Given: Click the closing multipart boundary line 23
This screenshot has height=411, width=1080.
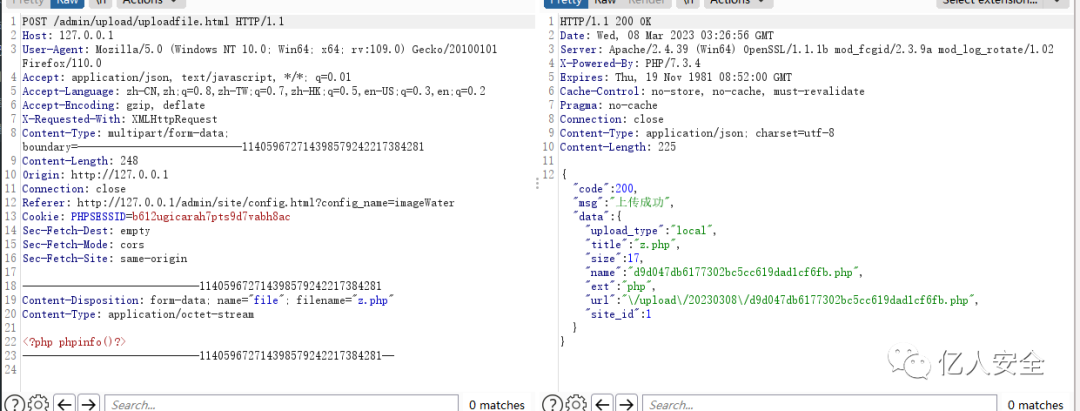Looking at the screenshot, I should [209, 356].
